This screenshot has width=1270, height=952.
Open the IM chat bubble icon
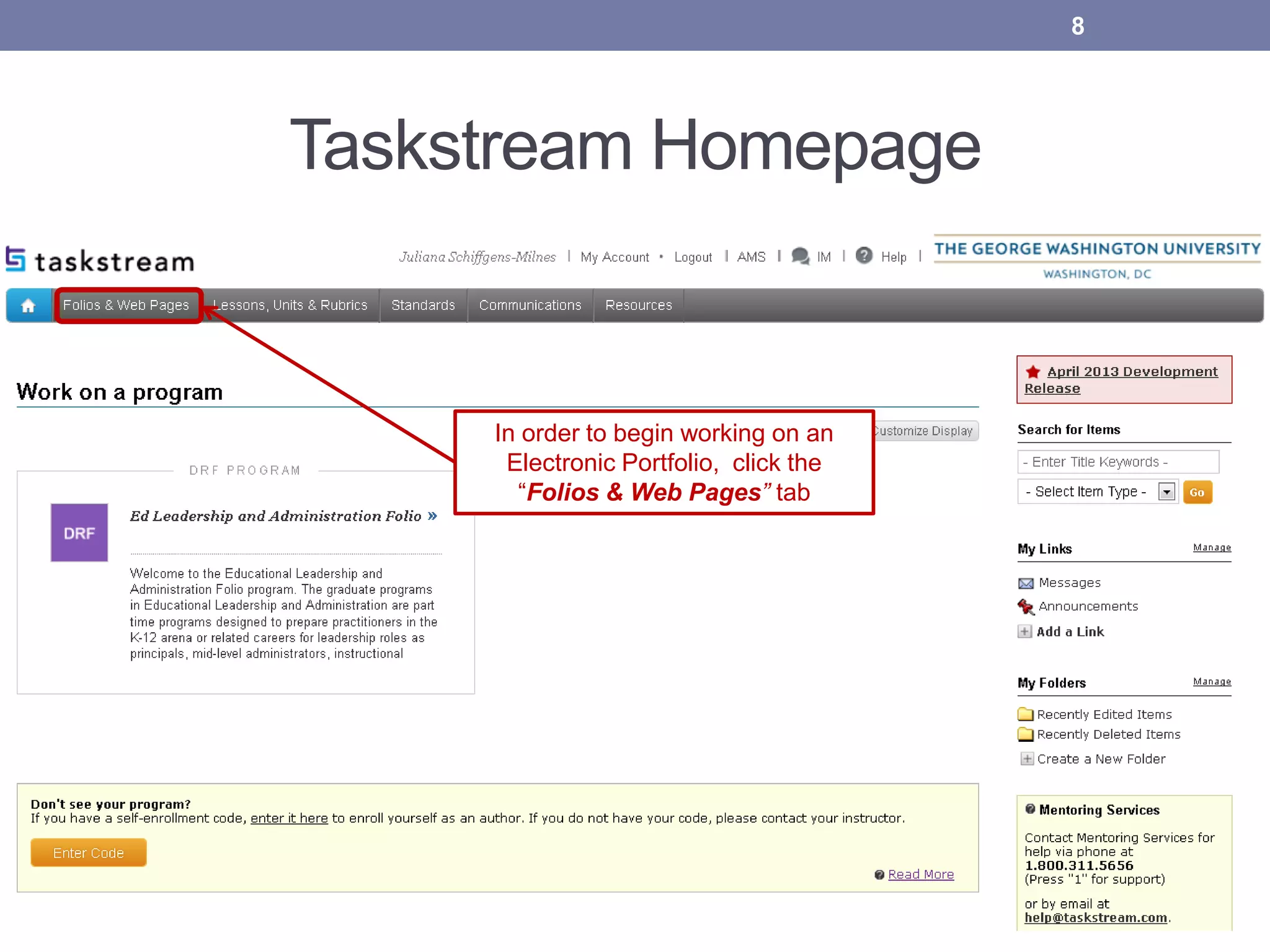(800, 256)
